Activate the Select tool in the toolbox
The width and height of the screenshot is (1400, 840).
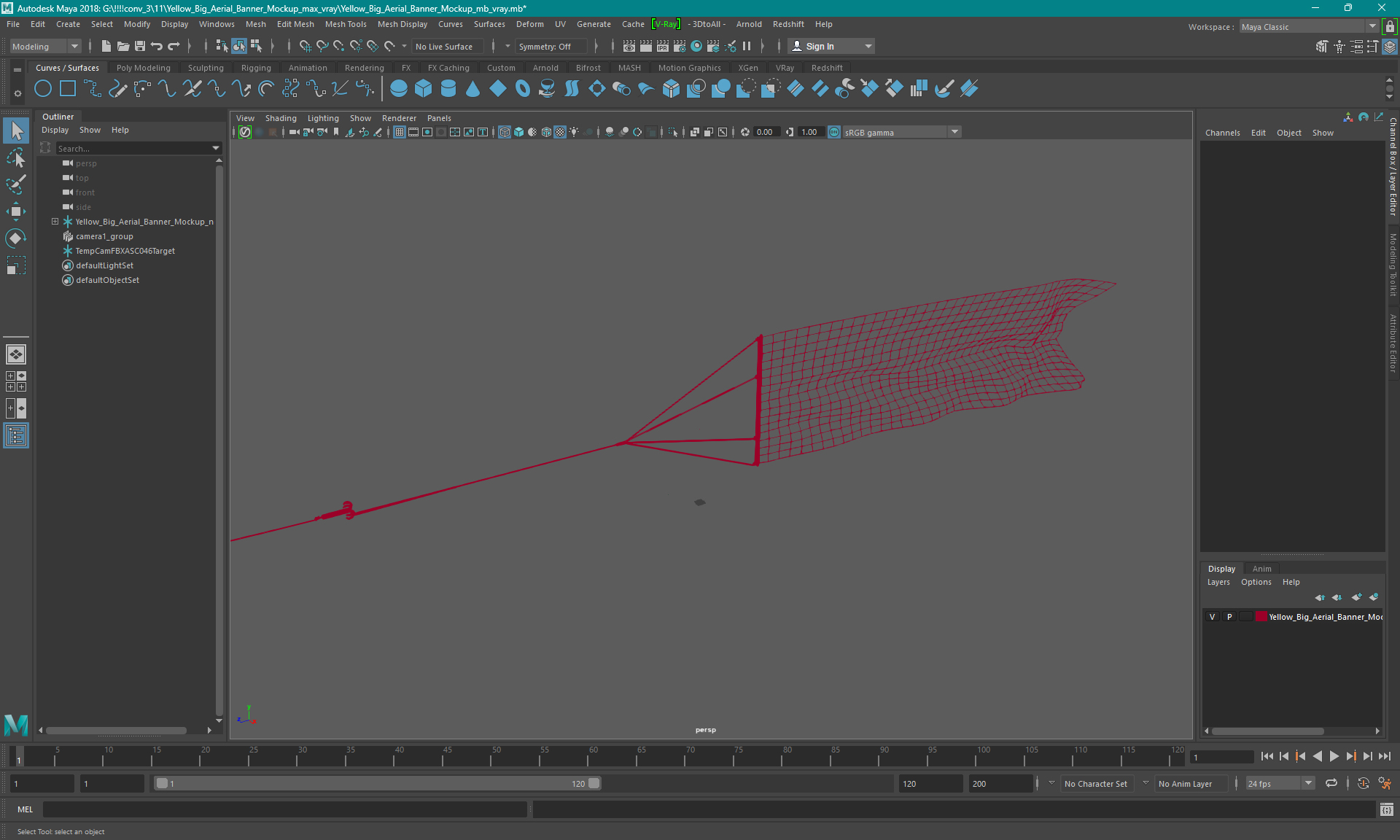[16, 131]
